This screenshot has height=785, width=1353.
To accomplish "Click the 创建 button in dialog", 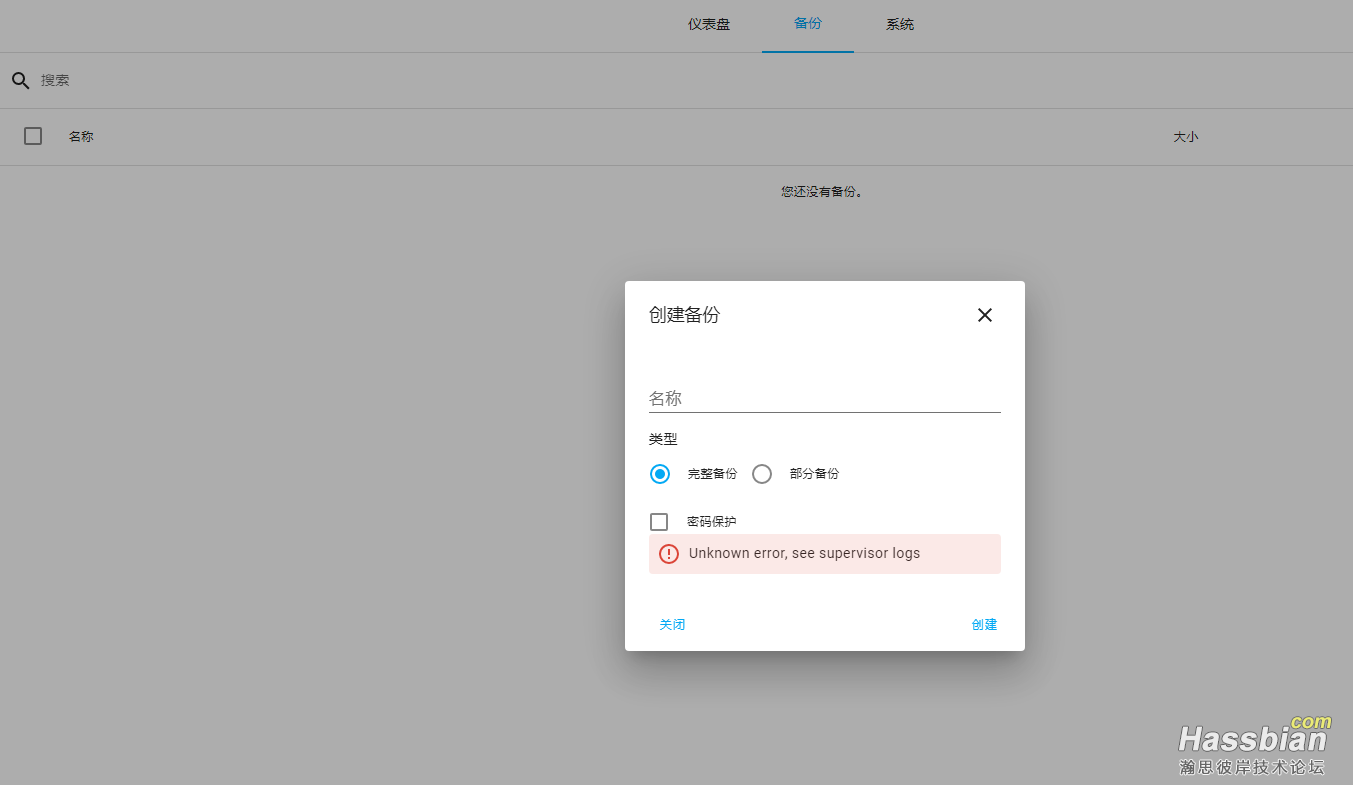I will click(x=984, y=624).
